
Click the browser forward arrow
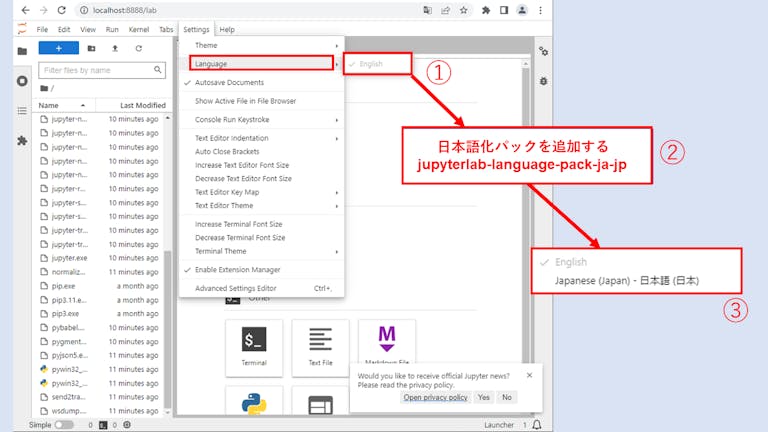(x=44, y=10)
